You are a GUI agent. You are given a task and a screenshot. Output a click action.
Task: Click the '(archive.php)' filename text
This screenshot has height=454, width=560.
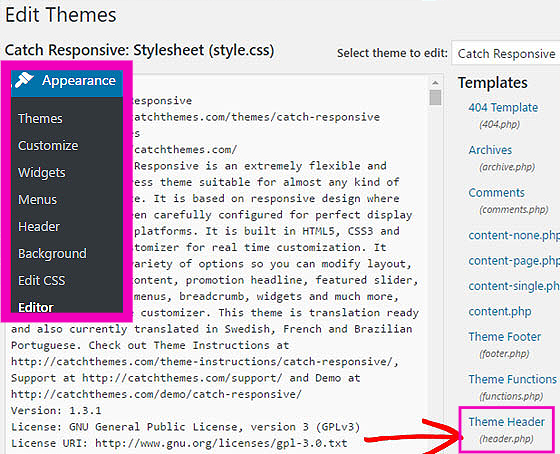pyautogui.click(x=507, y=167)
